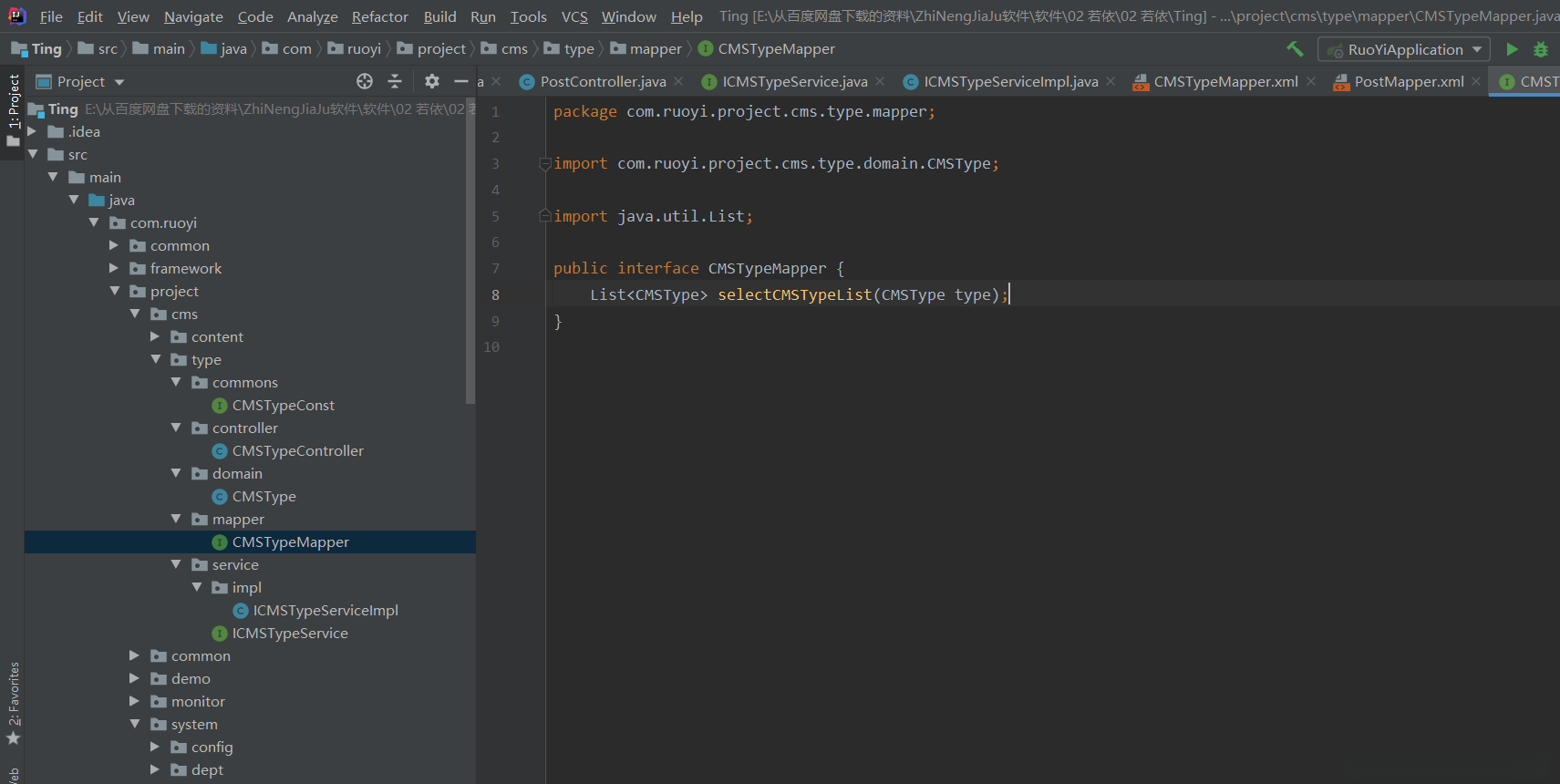The width and height of the screenshot is (1560, 784).
Task: Start debugging with the bug icon
Action: [1541, 49]
